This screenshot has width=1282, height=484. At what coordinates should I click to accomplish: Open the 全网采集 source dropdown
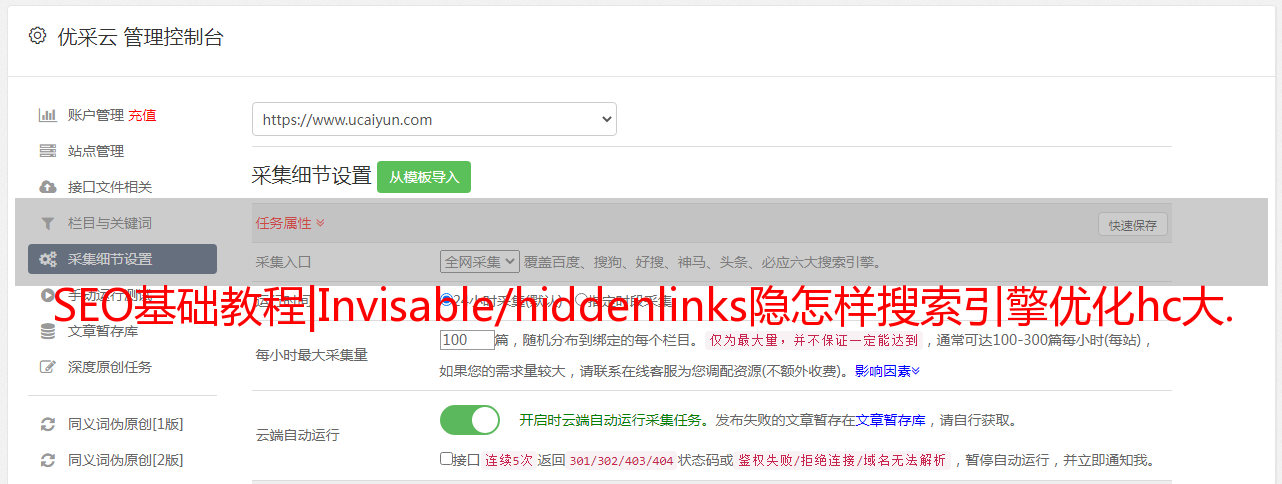[x=480, y=262]
